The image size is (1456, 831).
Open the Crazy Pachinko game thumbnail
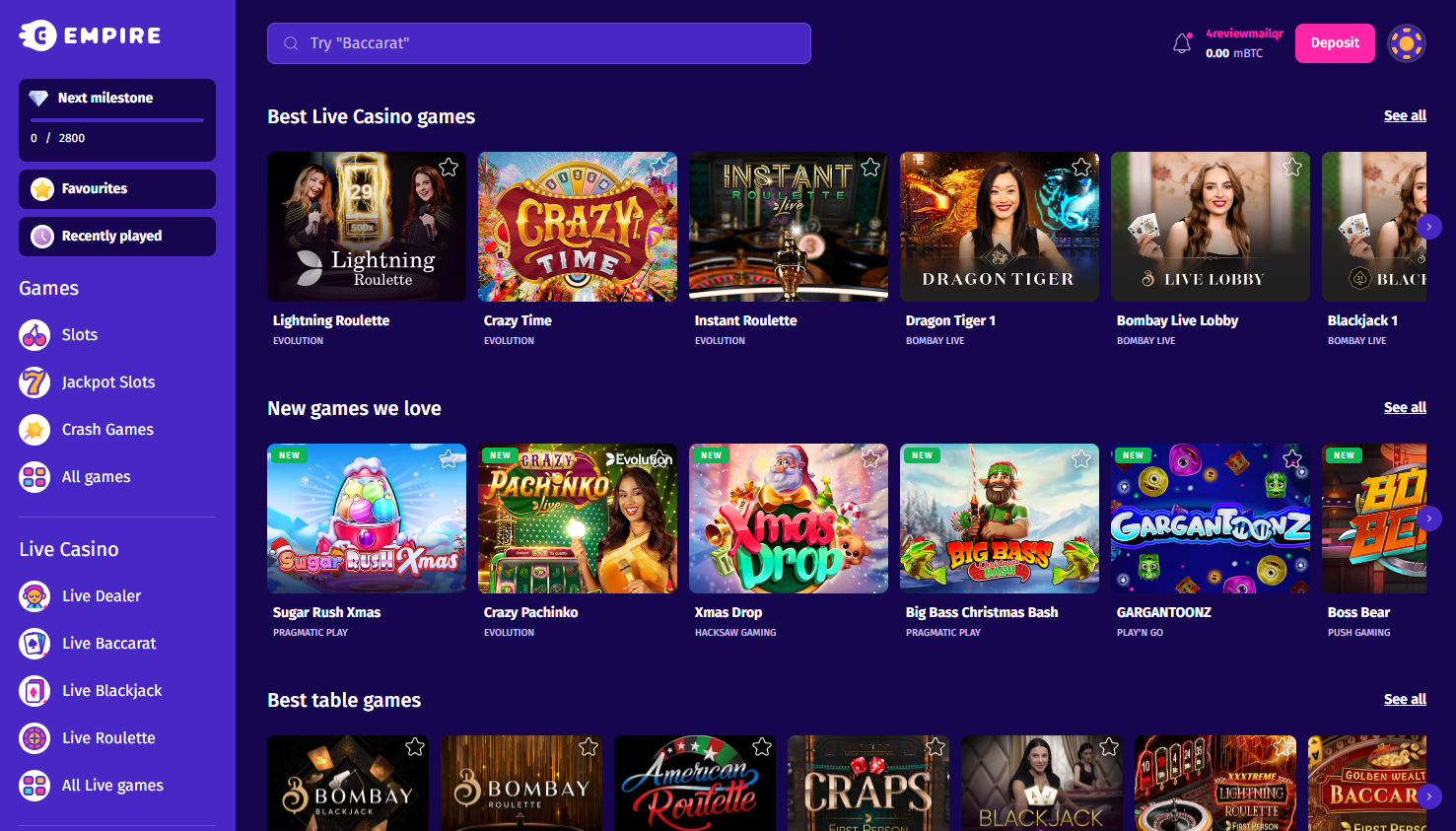[578, 519]
